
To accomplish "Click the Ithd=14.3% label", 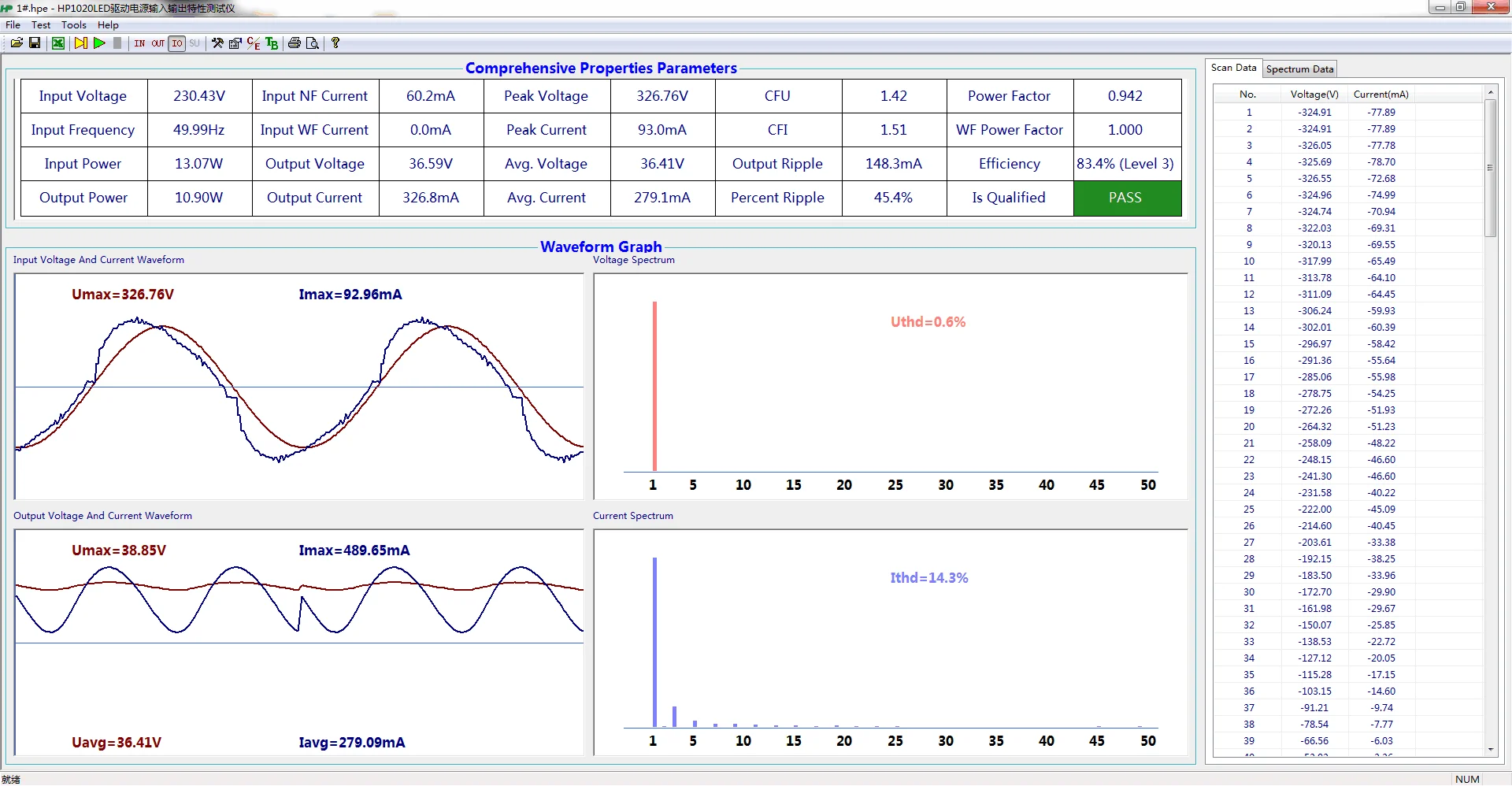I will click(x=929, y=578).
